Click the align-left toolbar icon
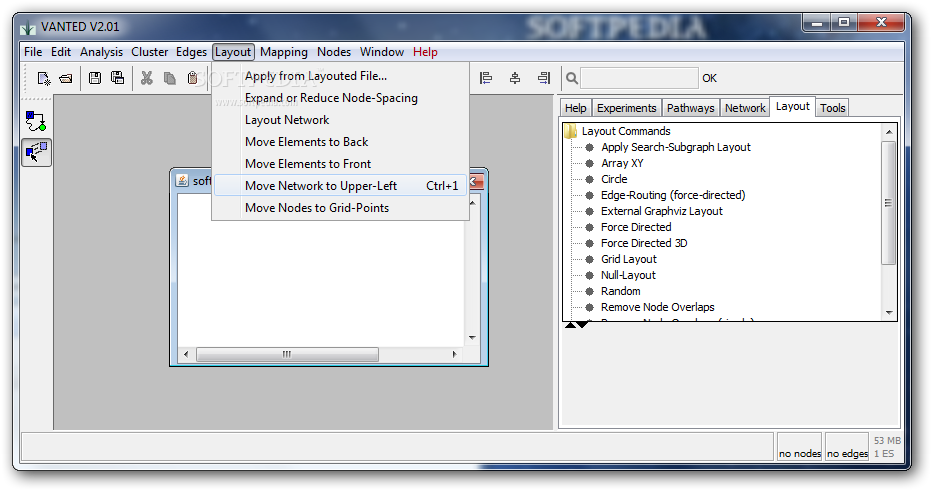 point(486,78)
